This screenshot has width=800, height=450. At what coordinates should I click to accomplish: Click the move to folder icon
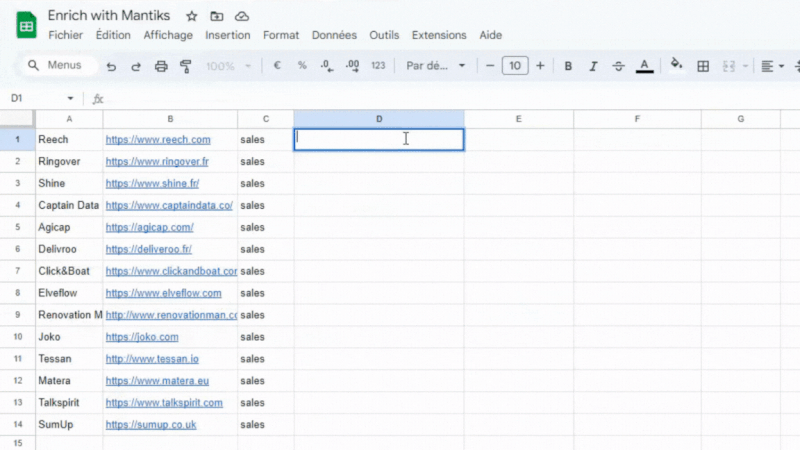tap(217, 16)
